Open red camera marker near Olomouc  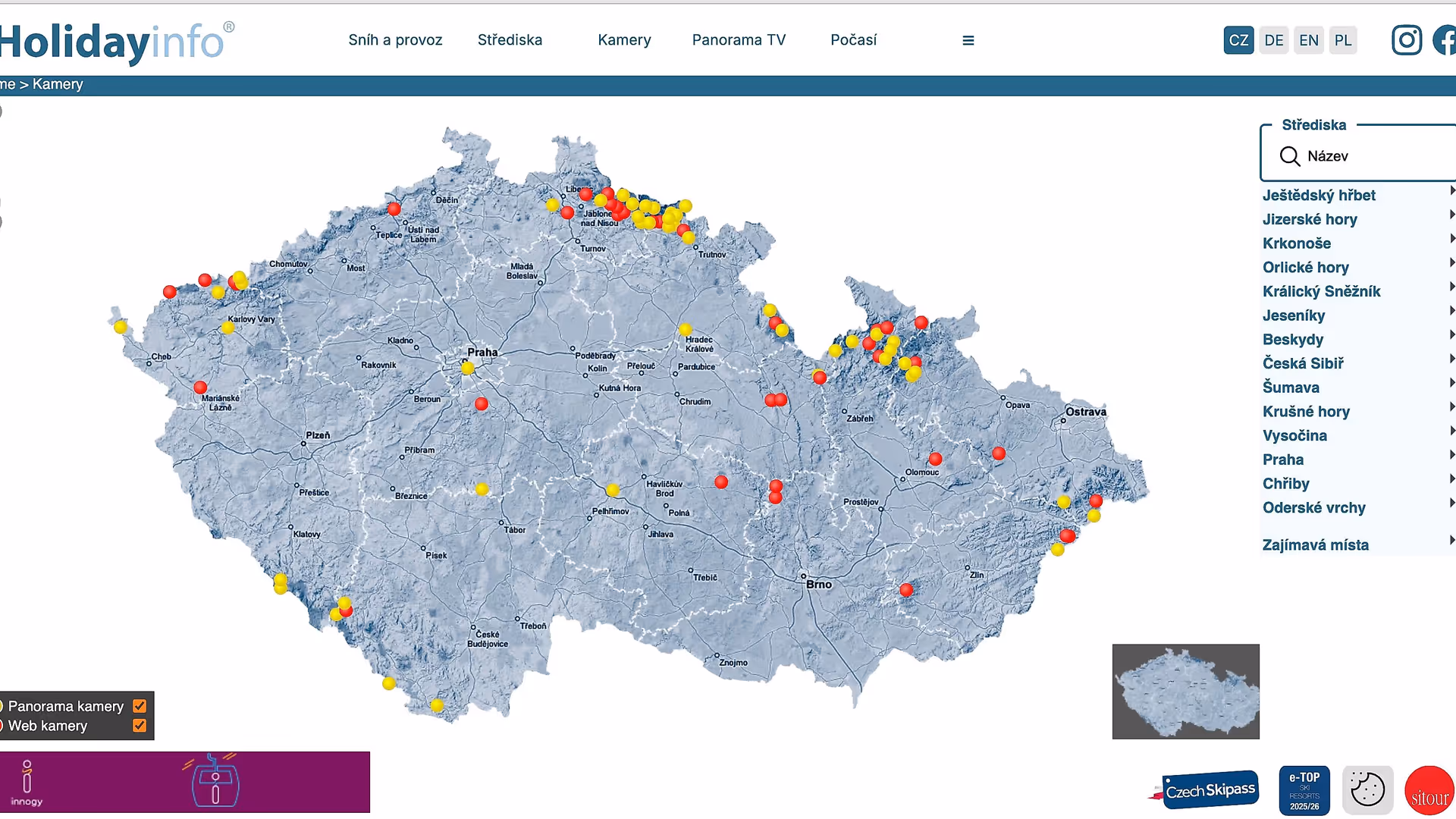[935, 459]
